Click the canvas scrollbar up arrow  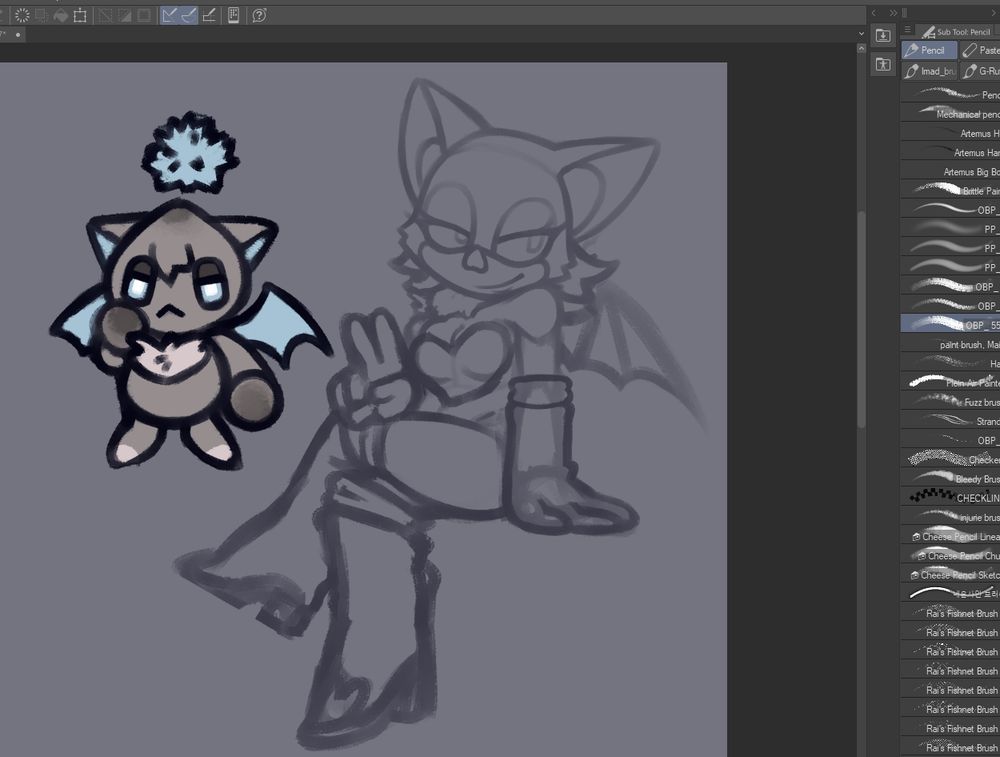coord(861,48)
